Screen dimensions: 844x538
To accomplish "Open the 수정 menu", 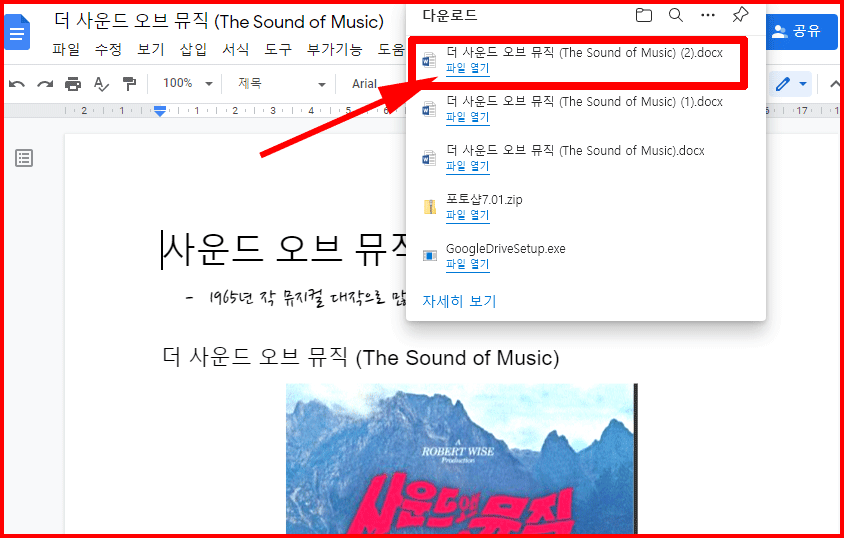I will tap(108, 49).
